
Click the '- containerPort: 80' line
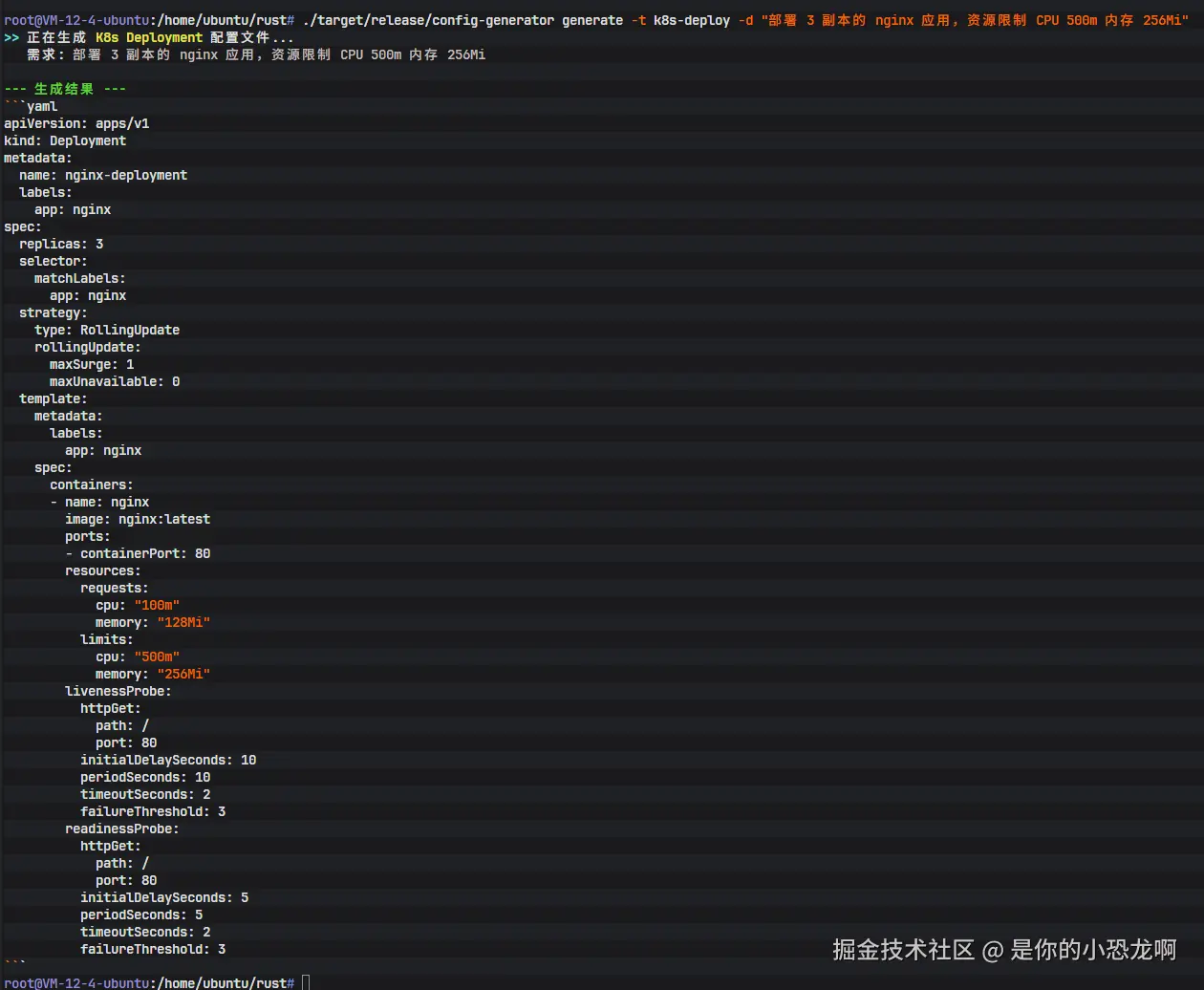click(138, 553)
